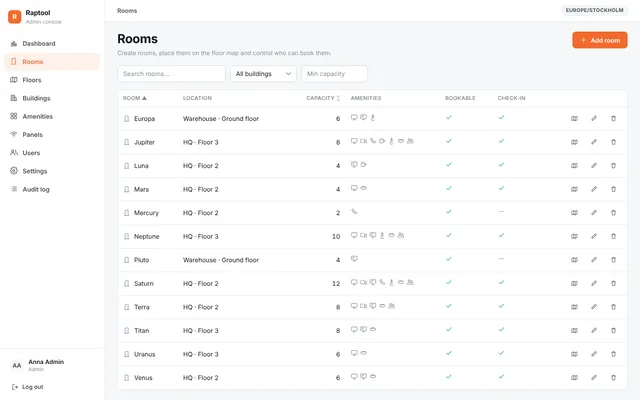The width and height of the screenshot is (640, 400).
Task: Click Warehouse - Ground floor in Pluto row
Action: pos(221,260)
